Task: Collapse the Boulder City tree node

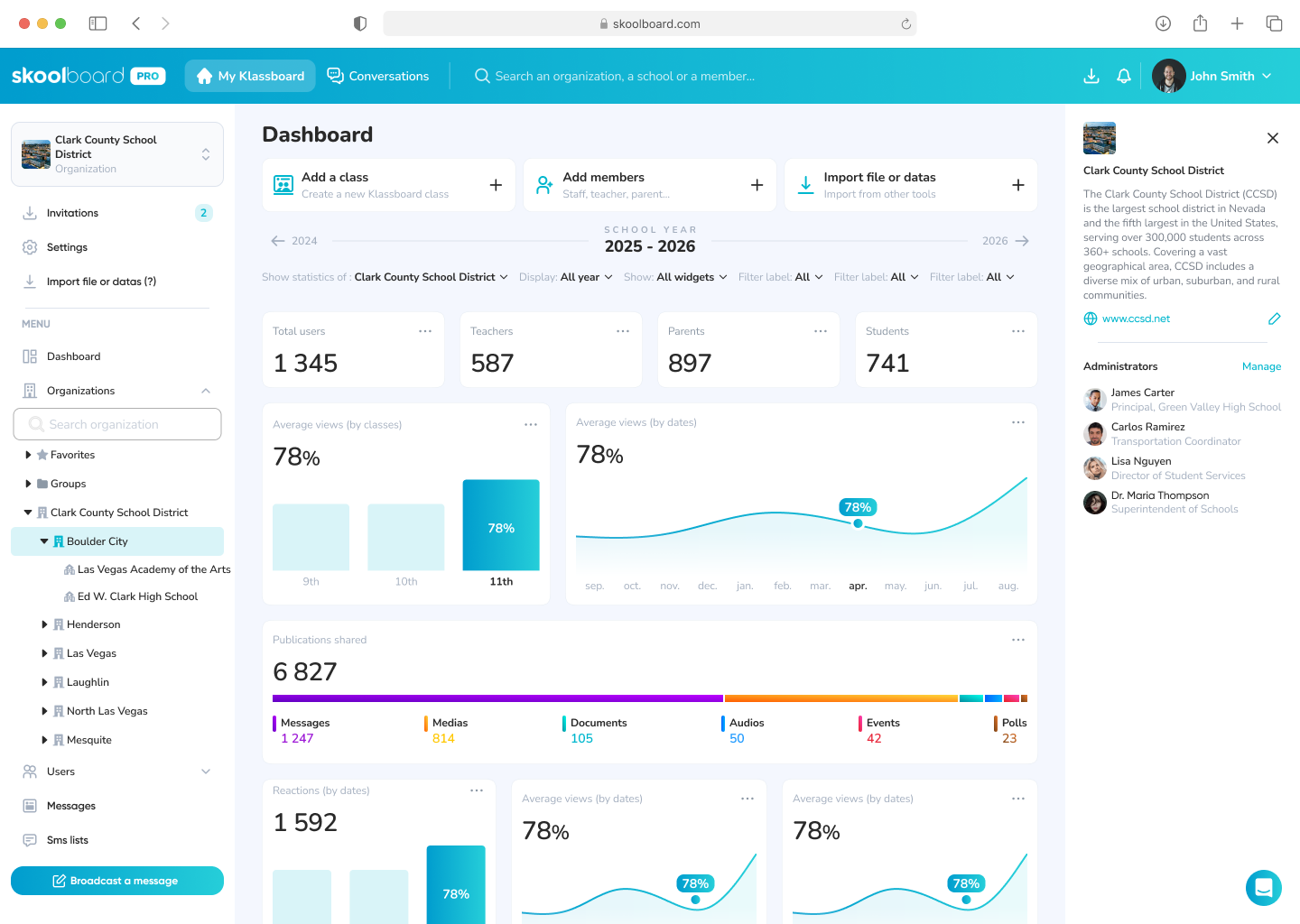Action: (x=44, y=541)
